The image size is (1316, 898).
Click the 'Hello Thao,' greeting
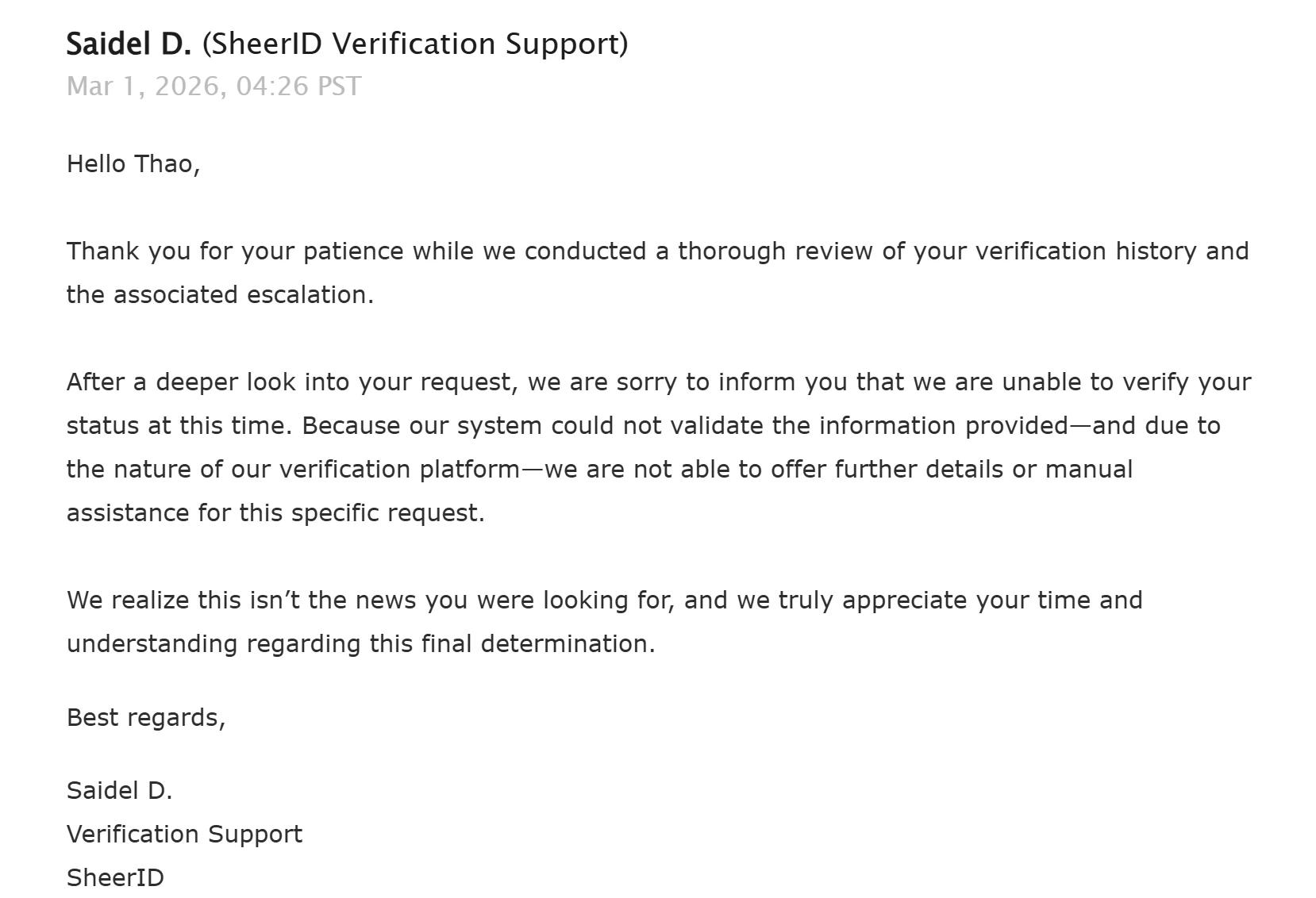click(133, 163)
